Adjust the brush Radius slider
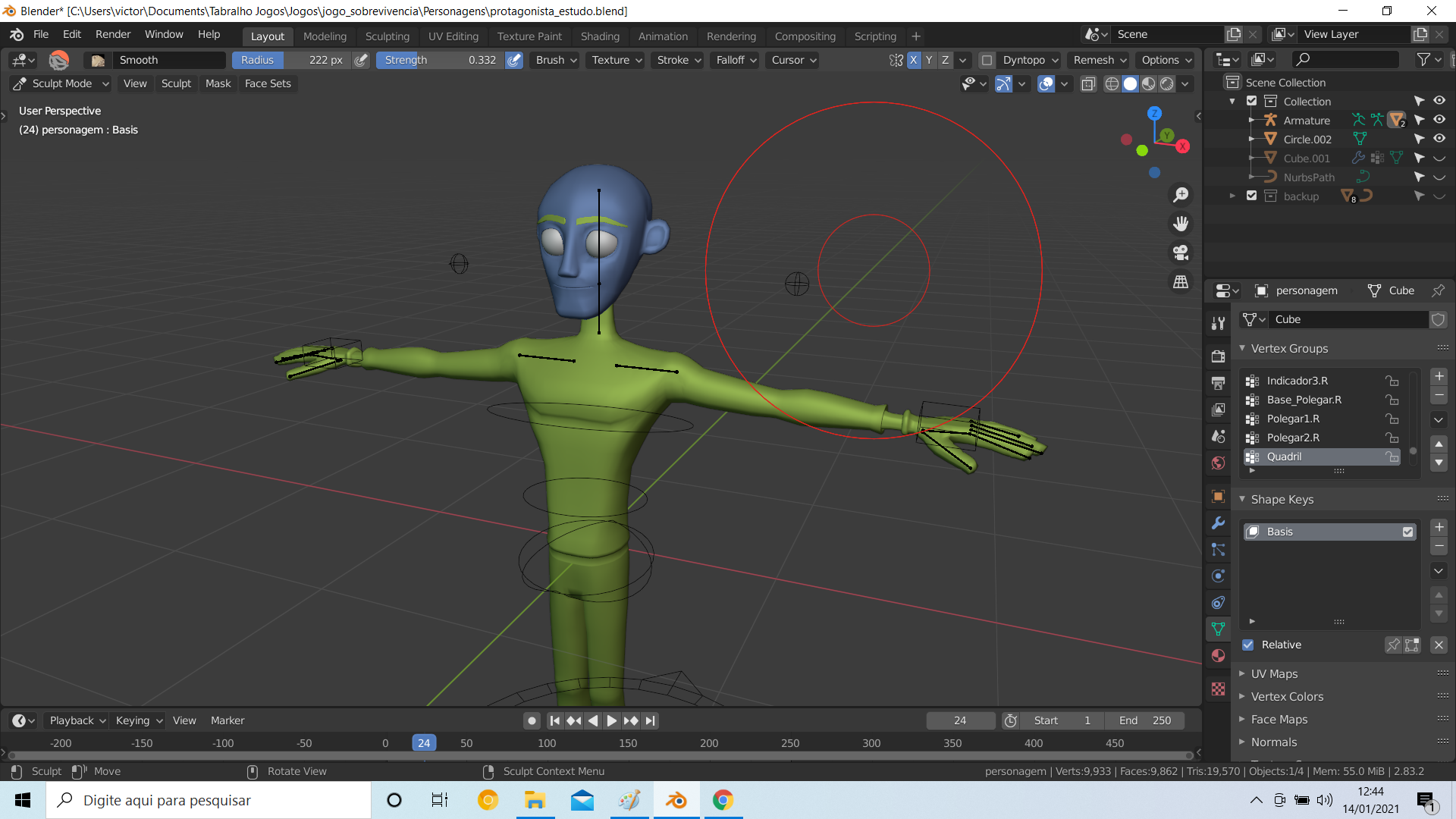 click(x=291, y=60)
